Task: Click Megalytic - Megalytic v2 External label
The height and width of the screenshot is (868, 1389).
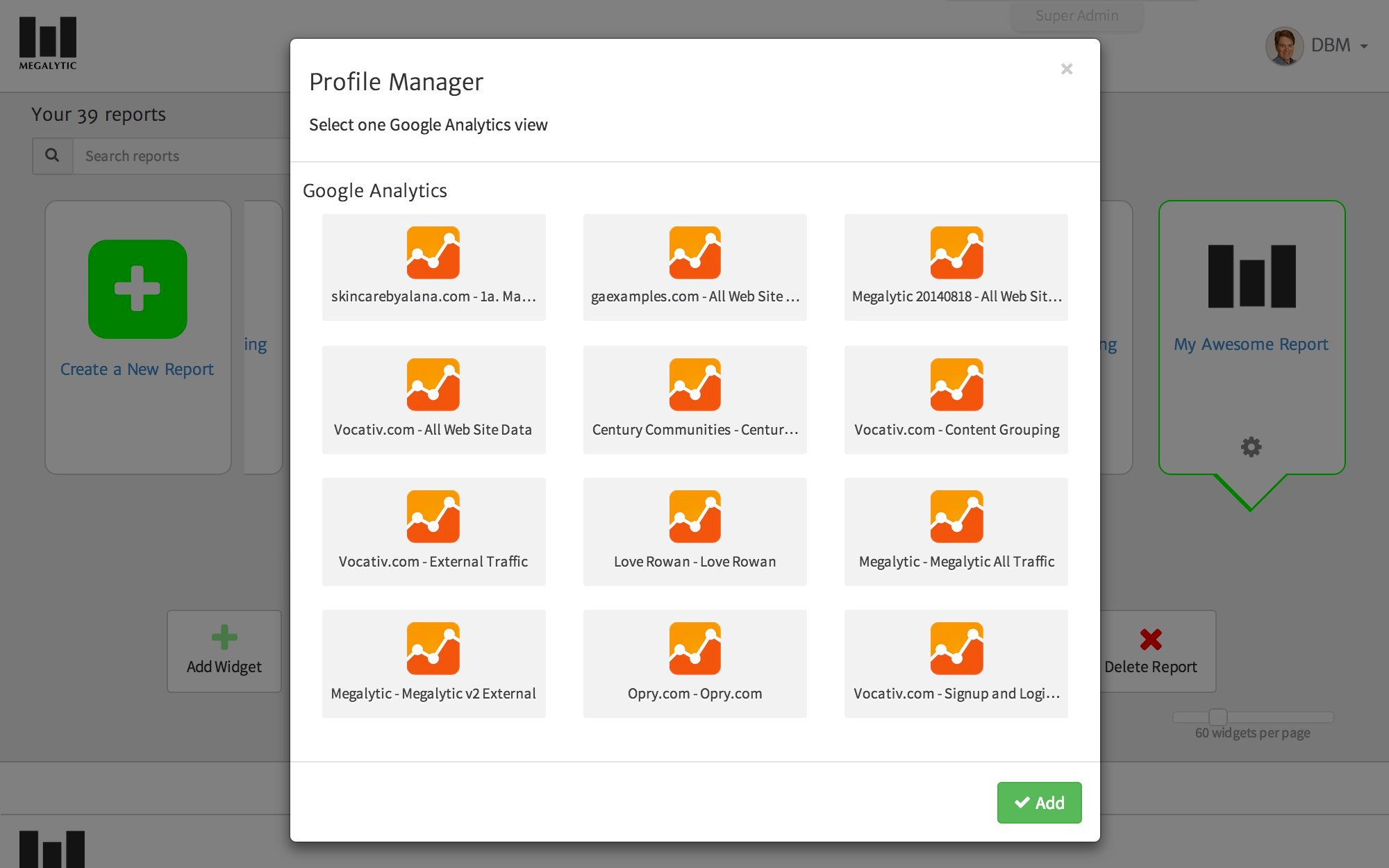Action: [433, 694]
